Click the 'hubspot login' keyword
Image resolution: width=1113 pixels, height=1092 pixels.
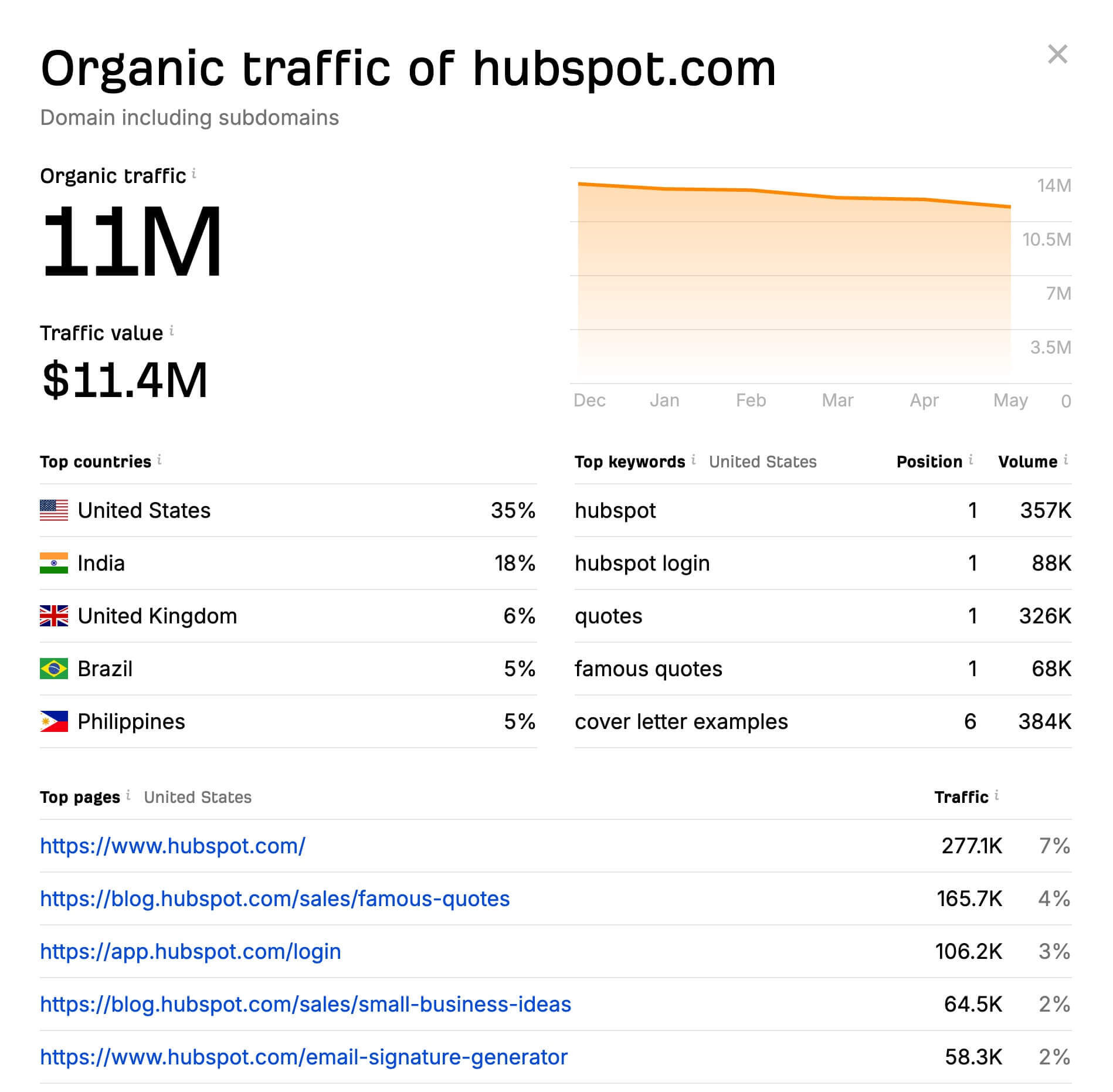point(642,564)
